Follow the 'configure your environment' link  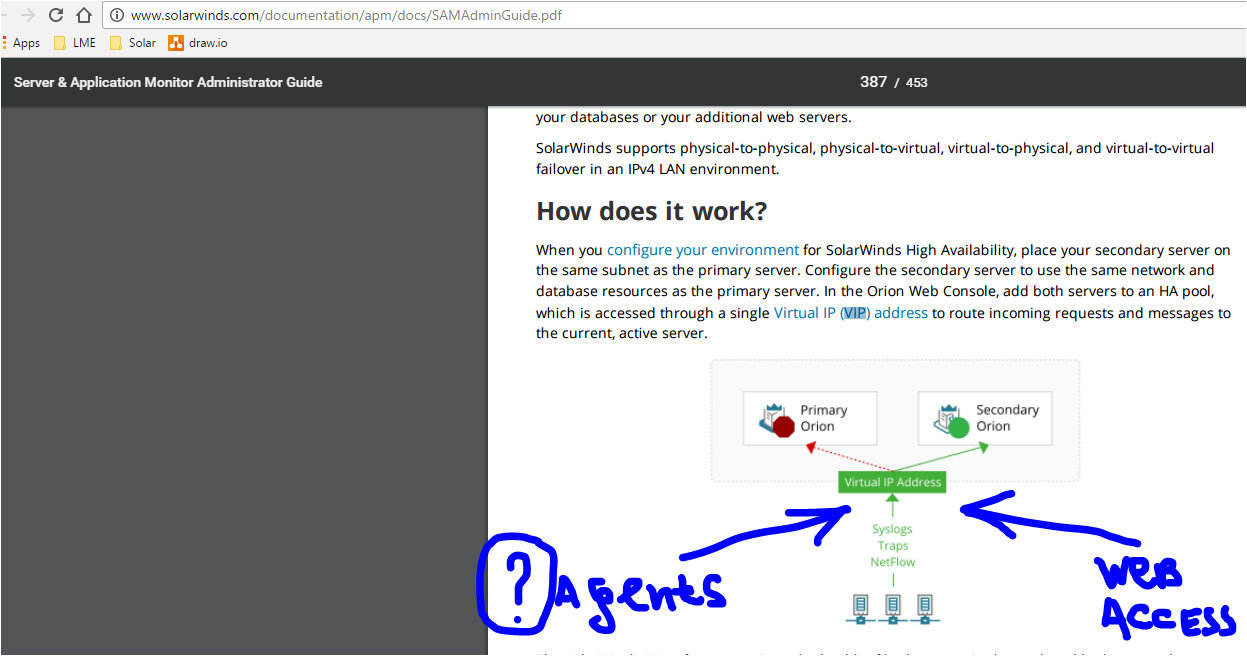click(703, 250)
